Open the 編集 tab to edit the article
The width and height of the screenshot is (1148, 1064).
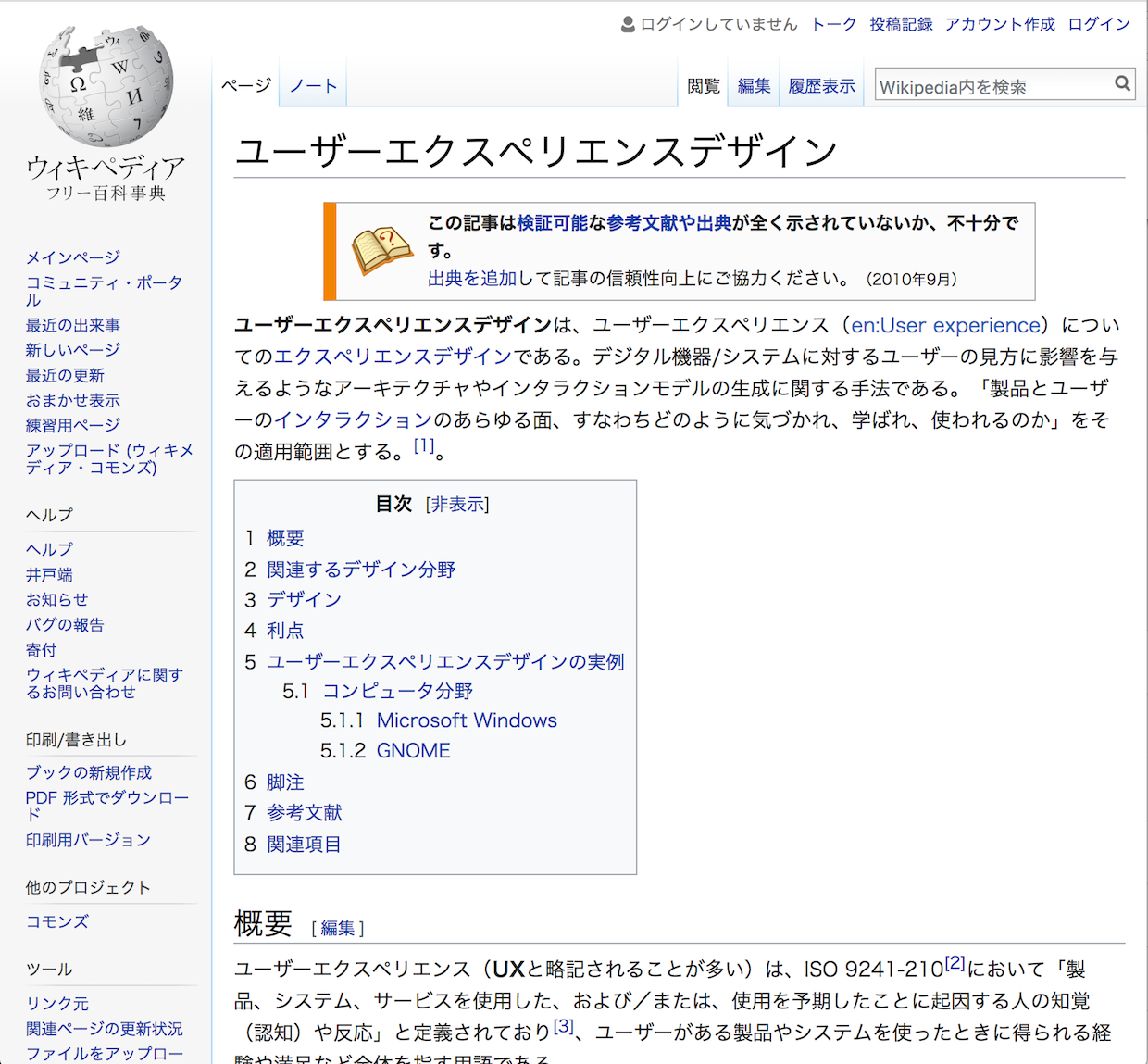tap(754, 85)
